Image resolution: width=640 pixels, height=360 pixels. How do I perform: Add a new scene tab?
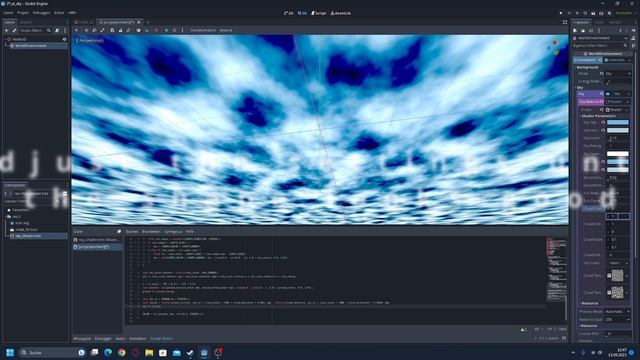coord(148,22)
